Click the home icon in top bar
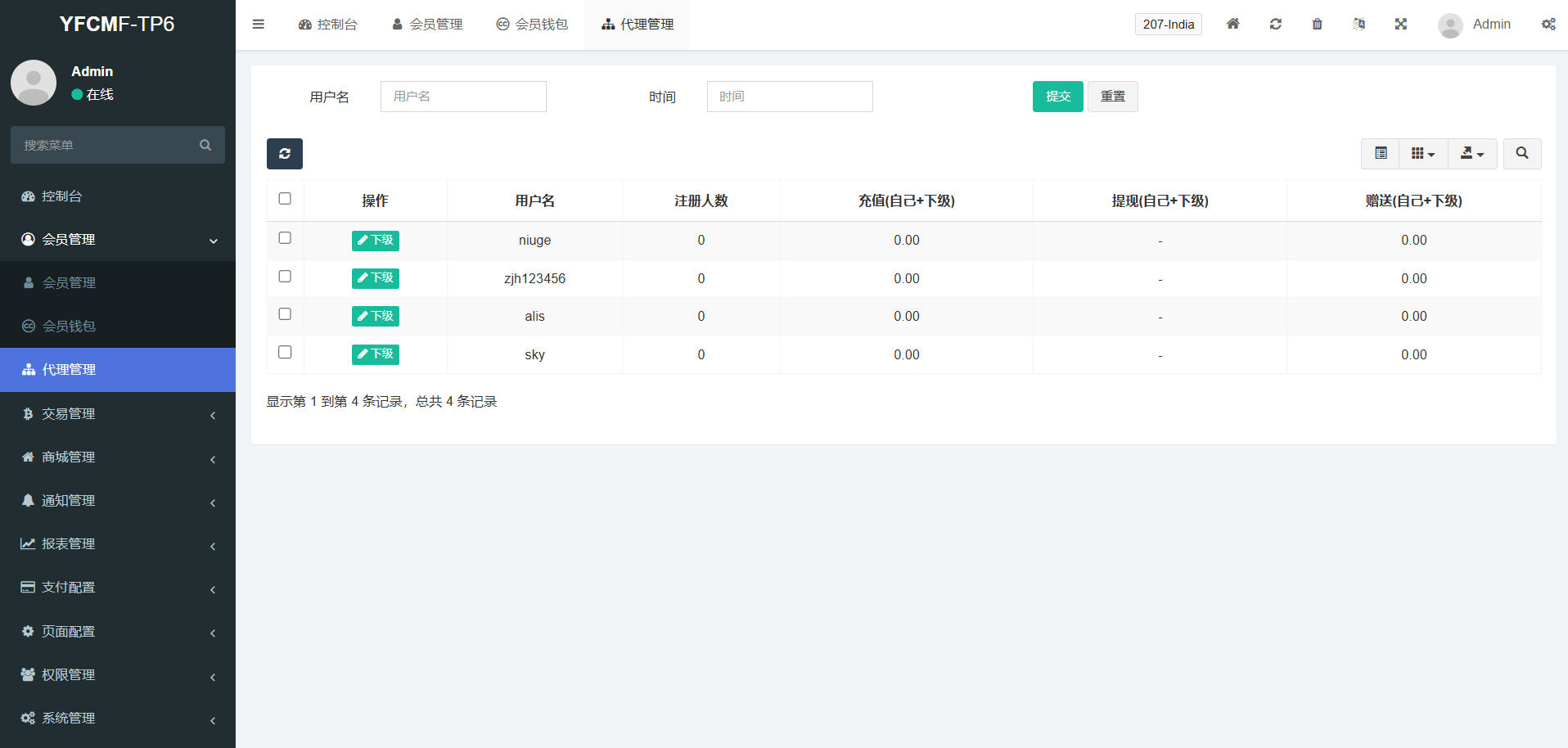Screen dimensions: 1568x748 1232,25
